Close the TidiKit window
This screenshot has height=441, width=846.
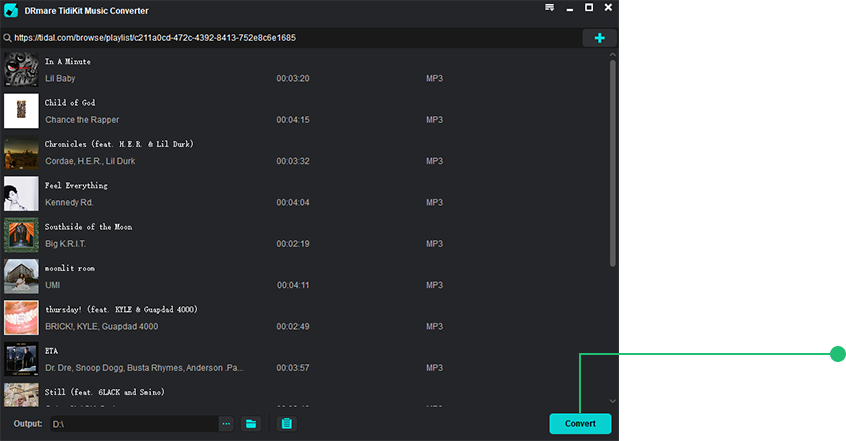[x=608, y=8]
